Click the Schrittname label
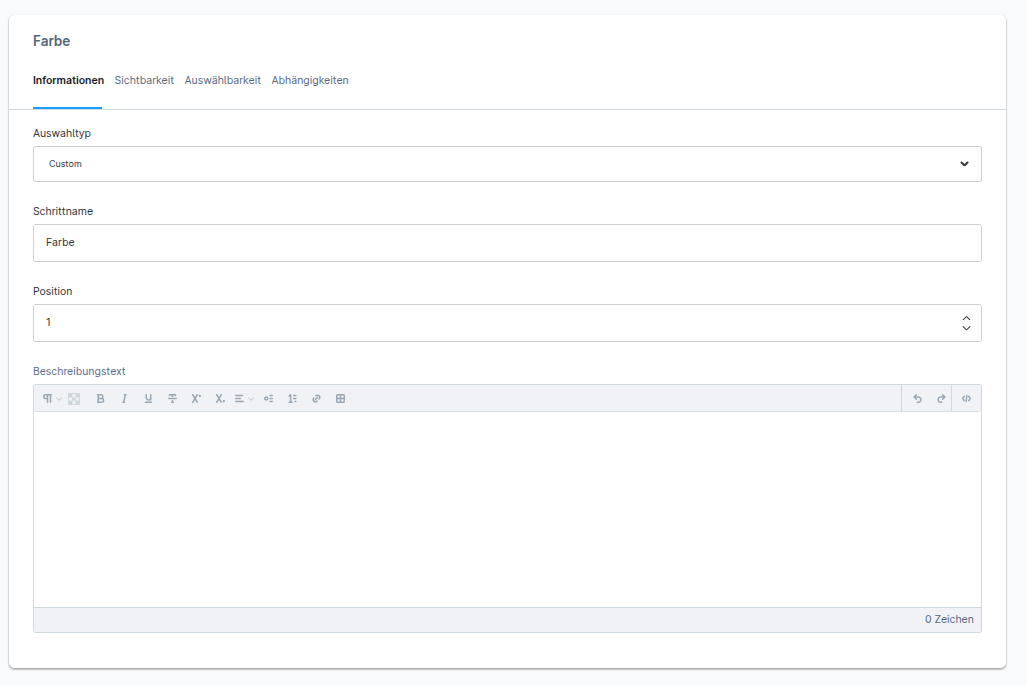The image size is (1027, 685). [63, 212]
